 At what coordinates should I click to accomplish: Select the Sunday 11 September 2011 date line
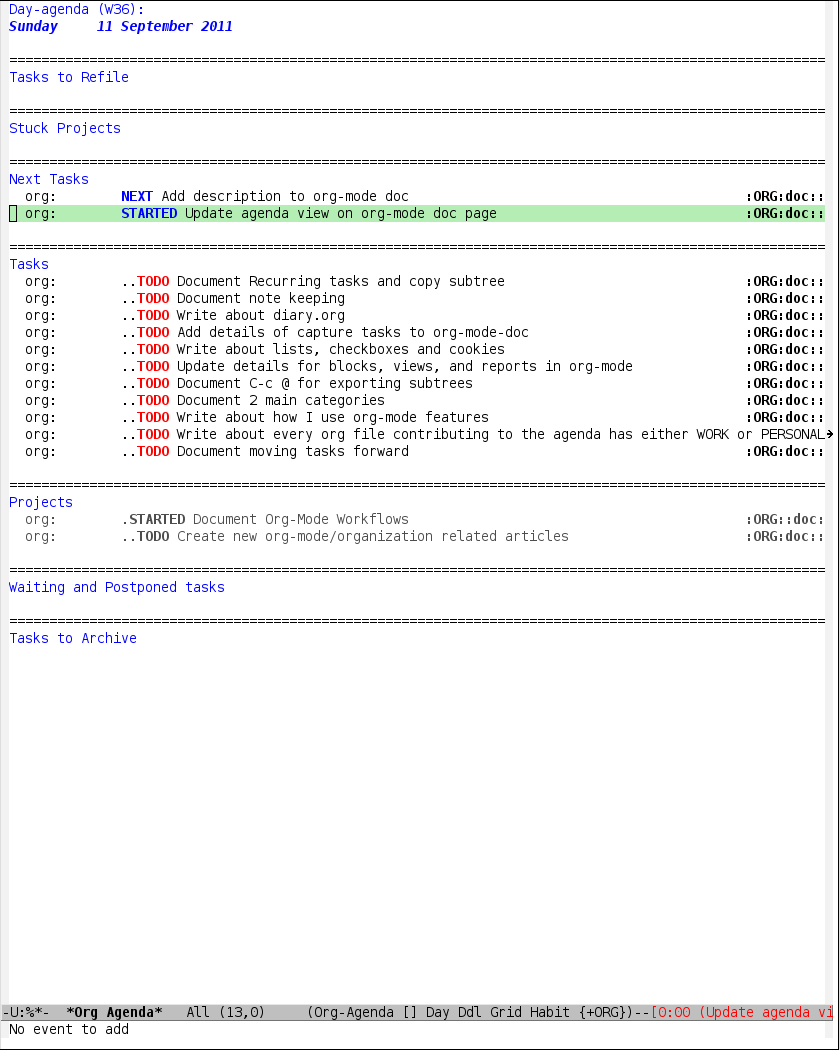(120, 27)
